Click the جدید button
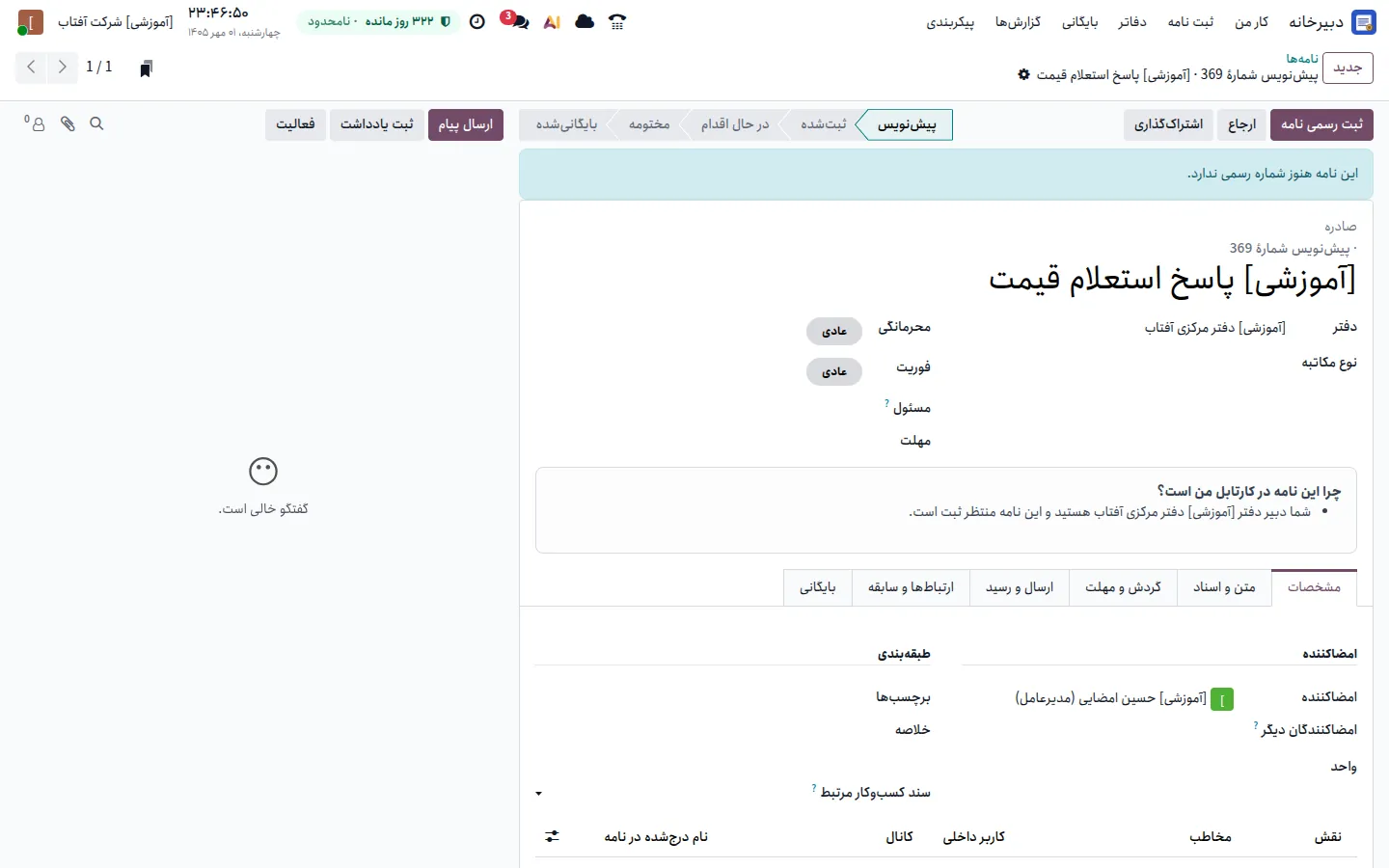The width and height of the screenshot is (1389, 868). (x=1348, y=68)
